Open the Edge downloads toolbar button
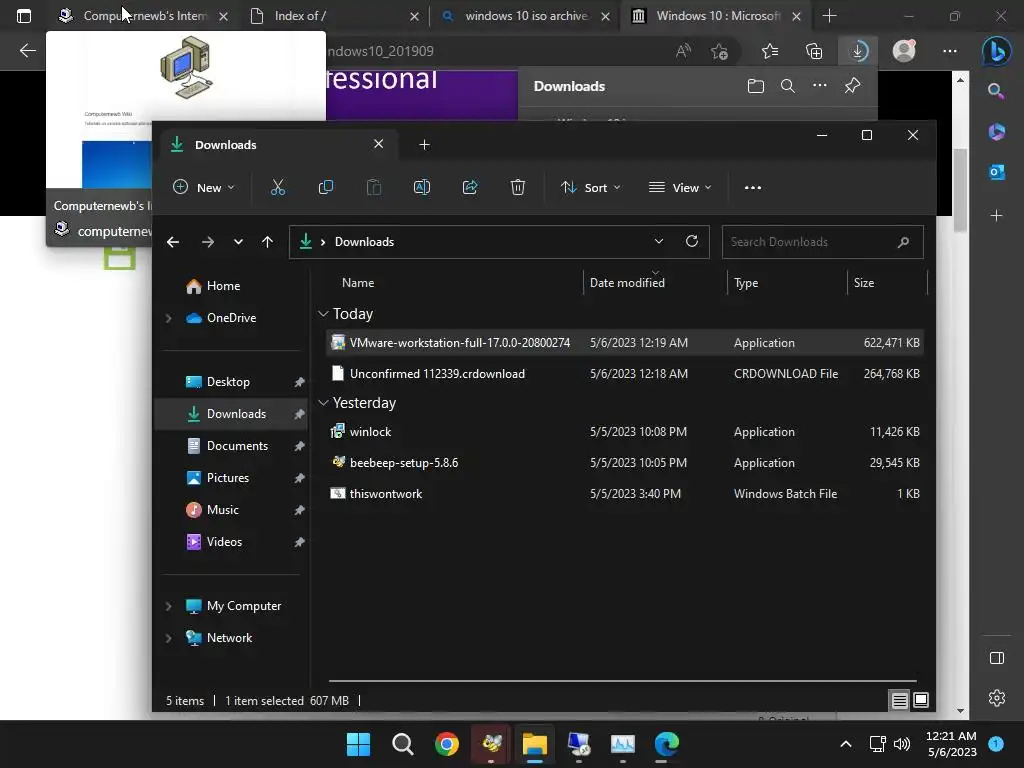Viewport: 1024px width, 768px height. 857,51
